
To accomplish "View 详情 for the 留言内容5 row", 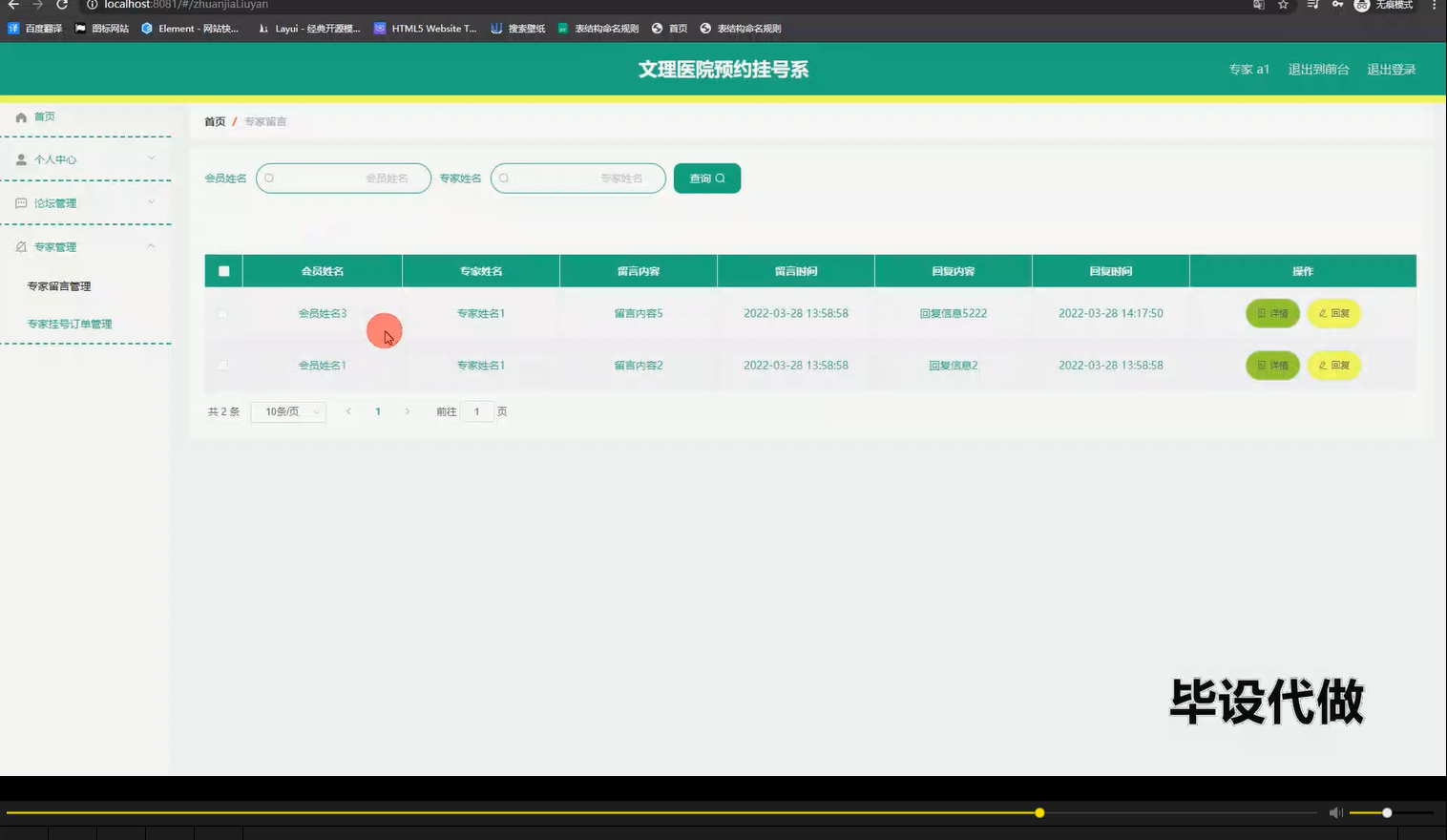I will pyautogui.click(x=1272, y=313).
